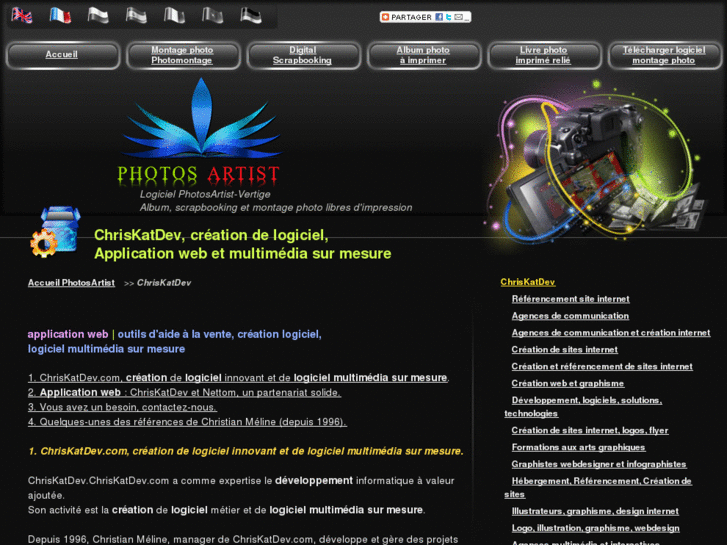Open Télécharger logiciel montage photo button

point(665,55)
